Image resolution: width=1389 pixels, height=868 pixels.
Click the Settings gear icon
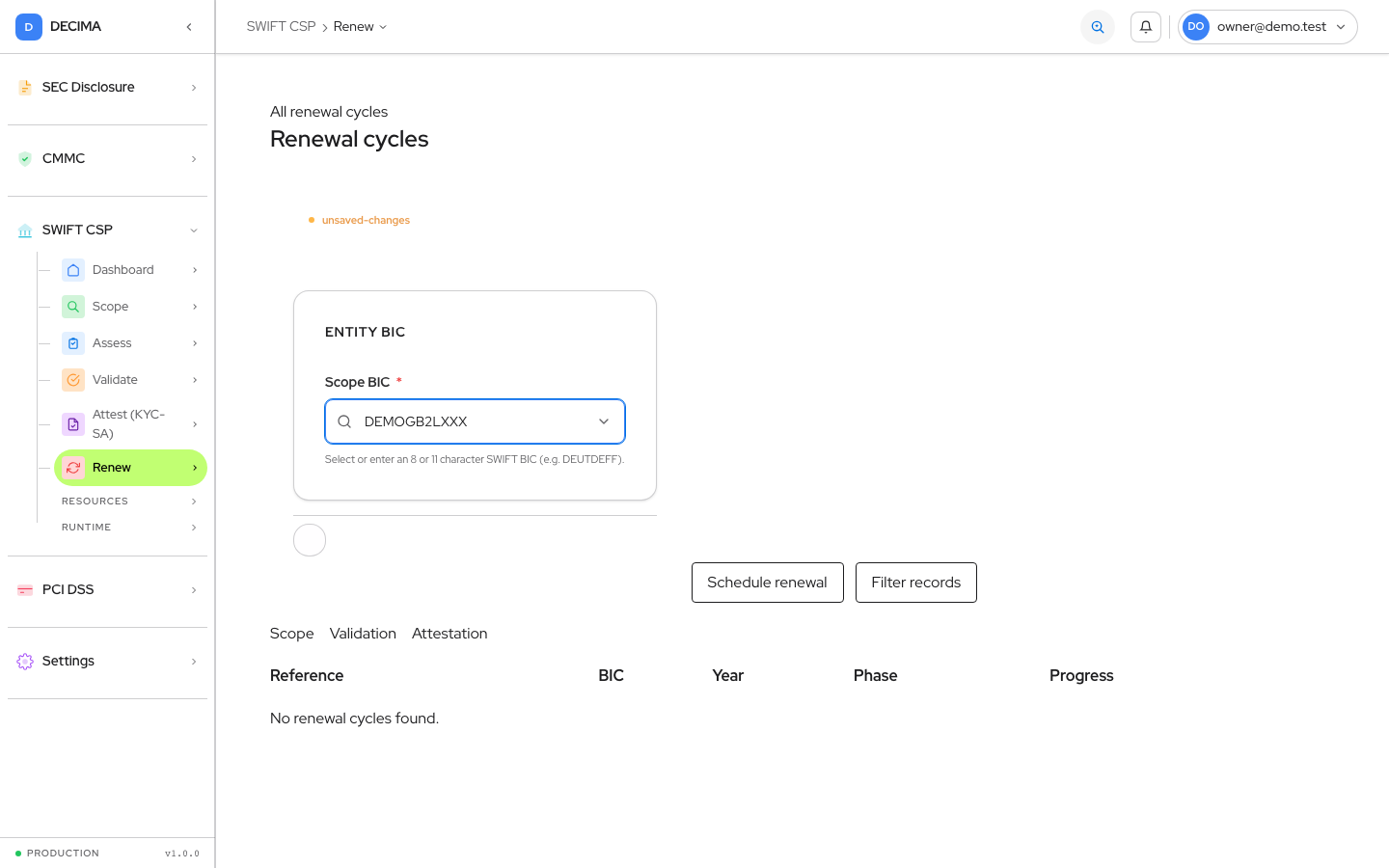tap(25, 662)
